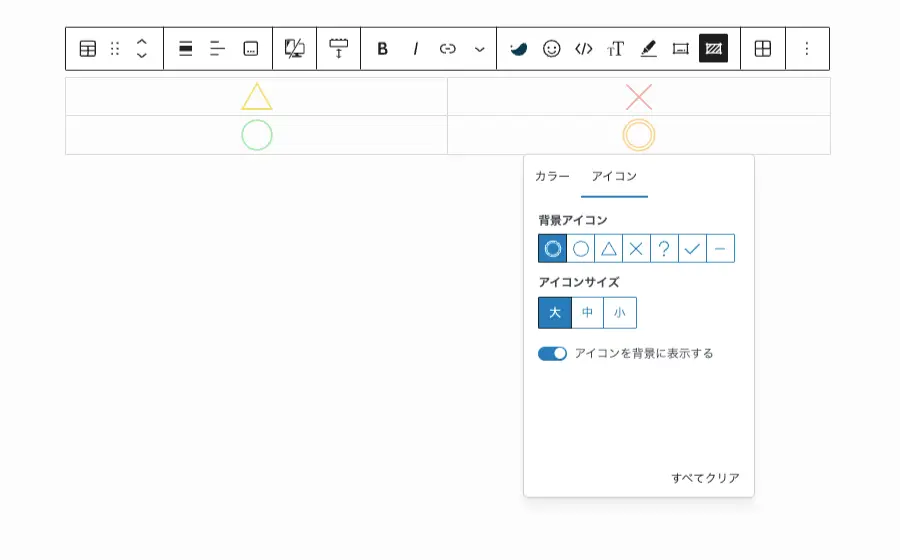
Task: Click the highlighter marker pen icon
Action: pos(649,49)
